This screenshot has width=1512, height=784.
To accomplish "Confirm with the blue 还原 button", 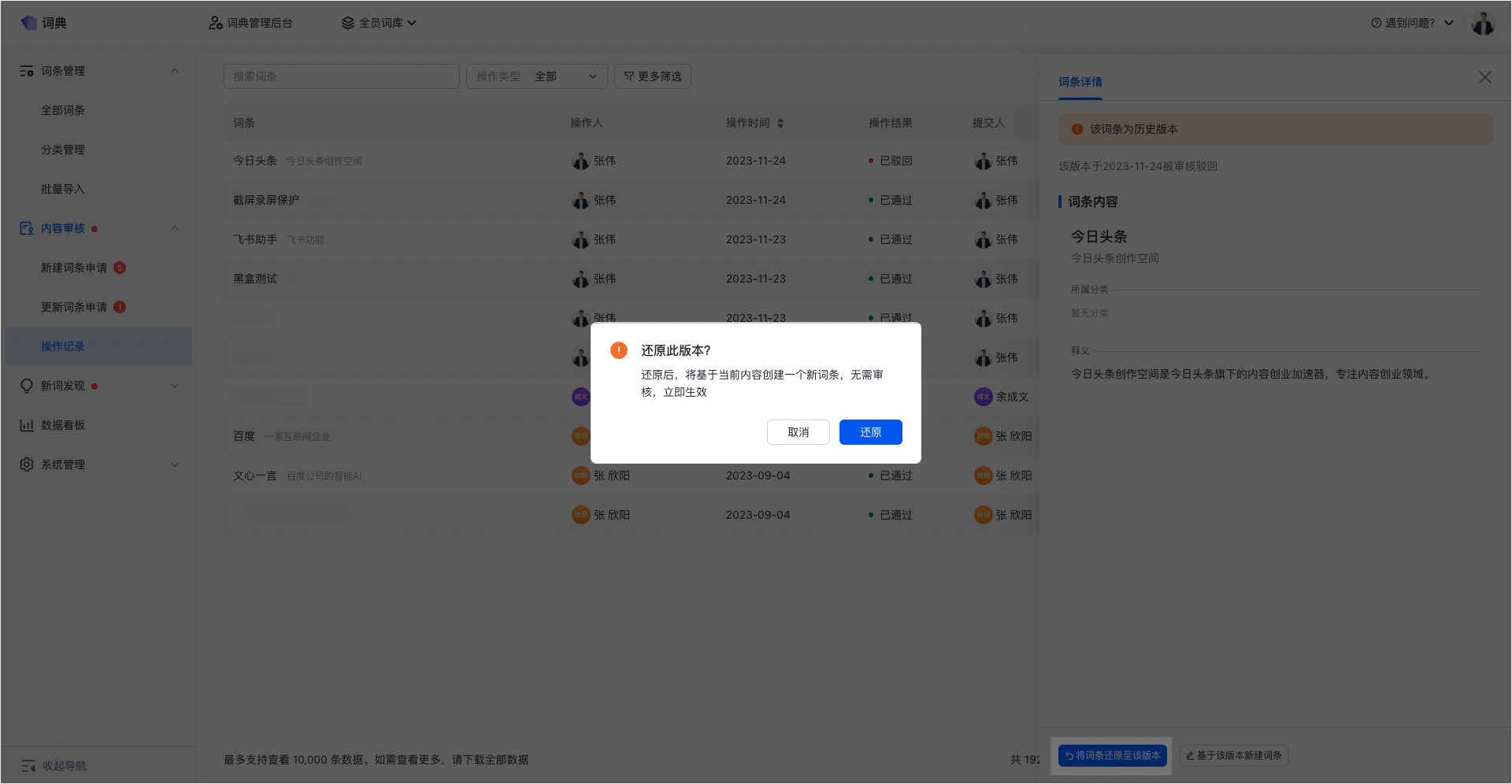I will [871, 432].
